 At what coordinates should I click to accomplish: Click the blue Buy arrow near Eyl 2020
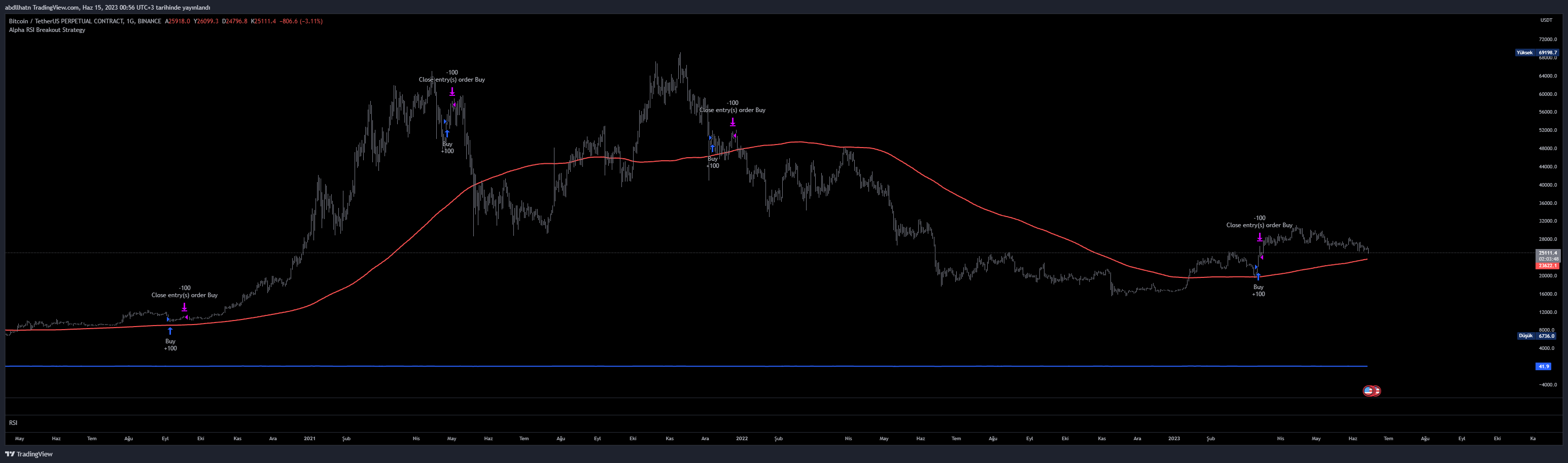pyautogui.click(x=170, y=331)
